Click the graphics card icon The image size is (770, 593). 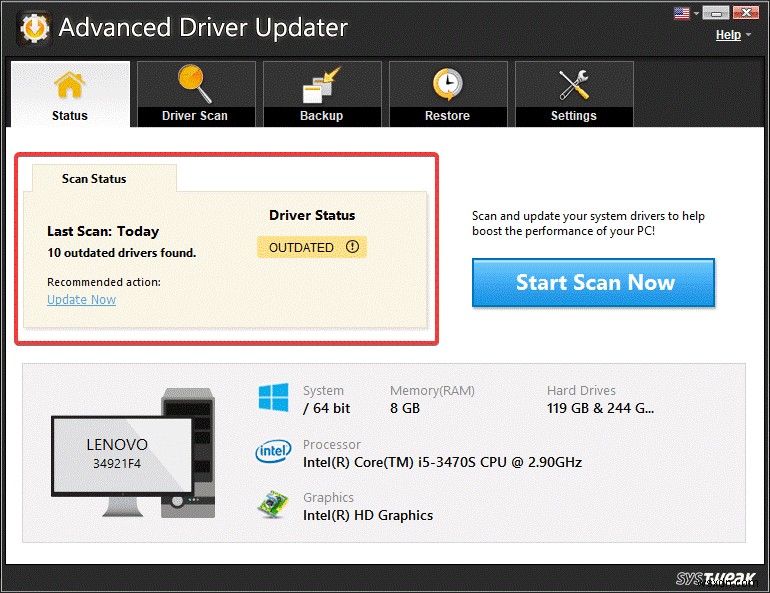[x=273, y=504]
